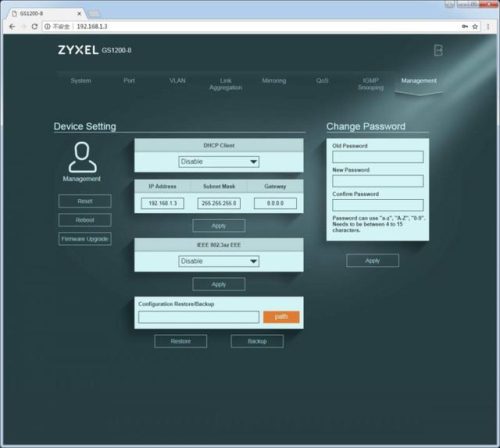500x448 pixels.
Task: Reload the page with refresh icon
Action: click(x=34, y=26)
